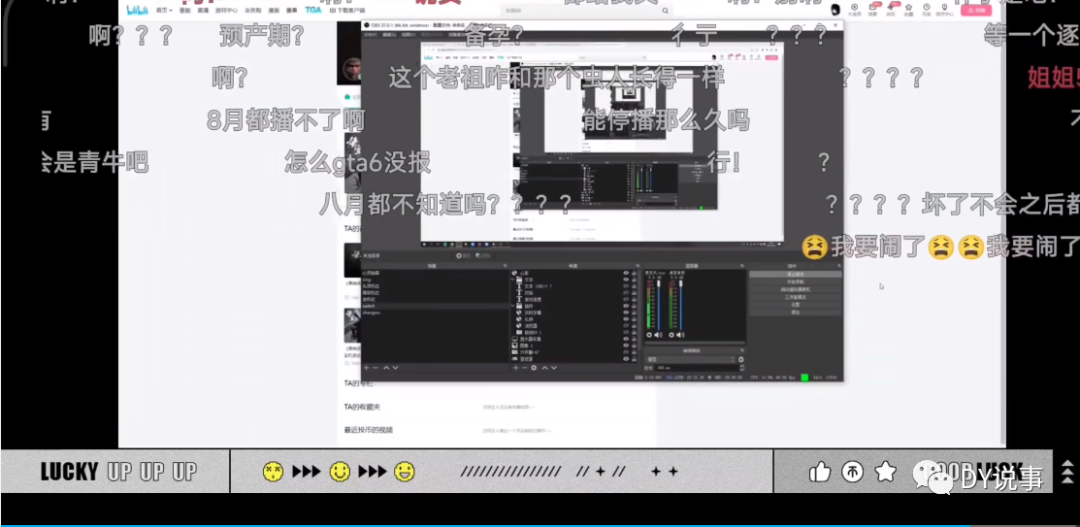
Task: Open the OBS 文件 menu
Action: 371,34
